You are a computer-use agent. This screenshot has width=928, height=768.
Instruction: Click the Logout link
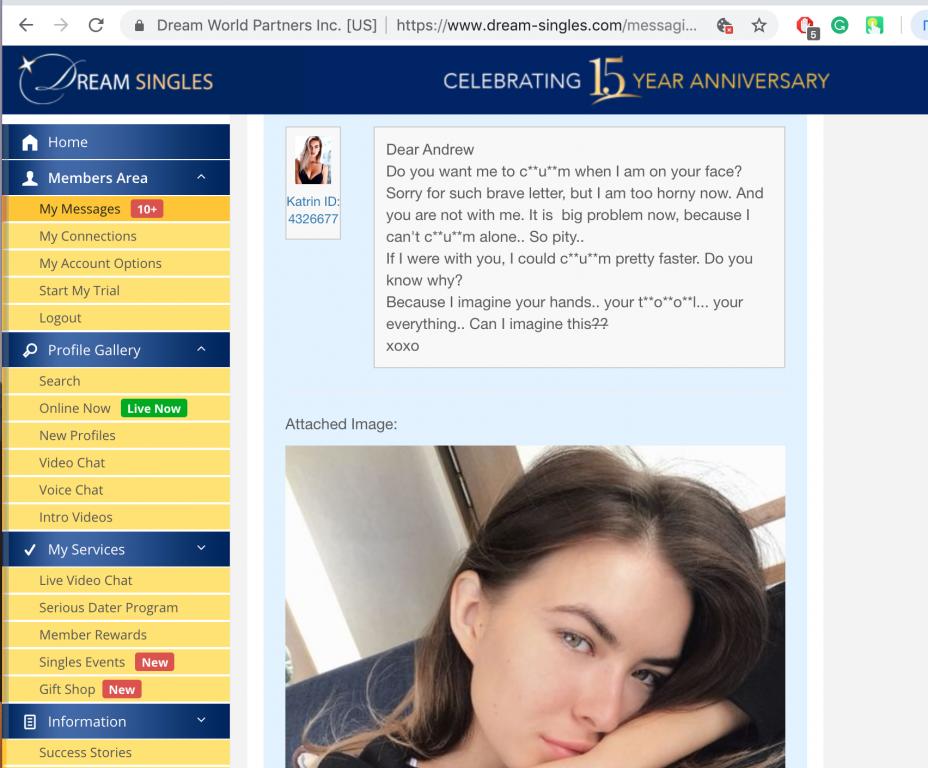click(60, 318)
